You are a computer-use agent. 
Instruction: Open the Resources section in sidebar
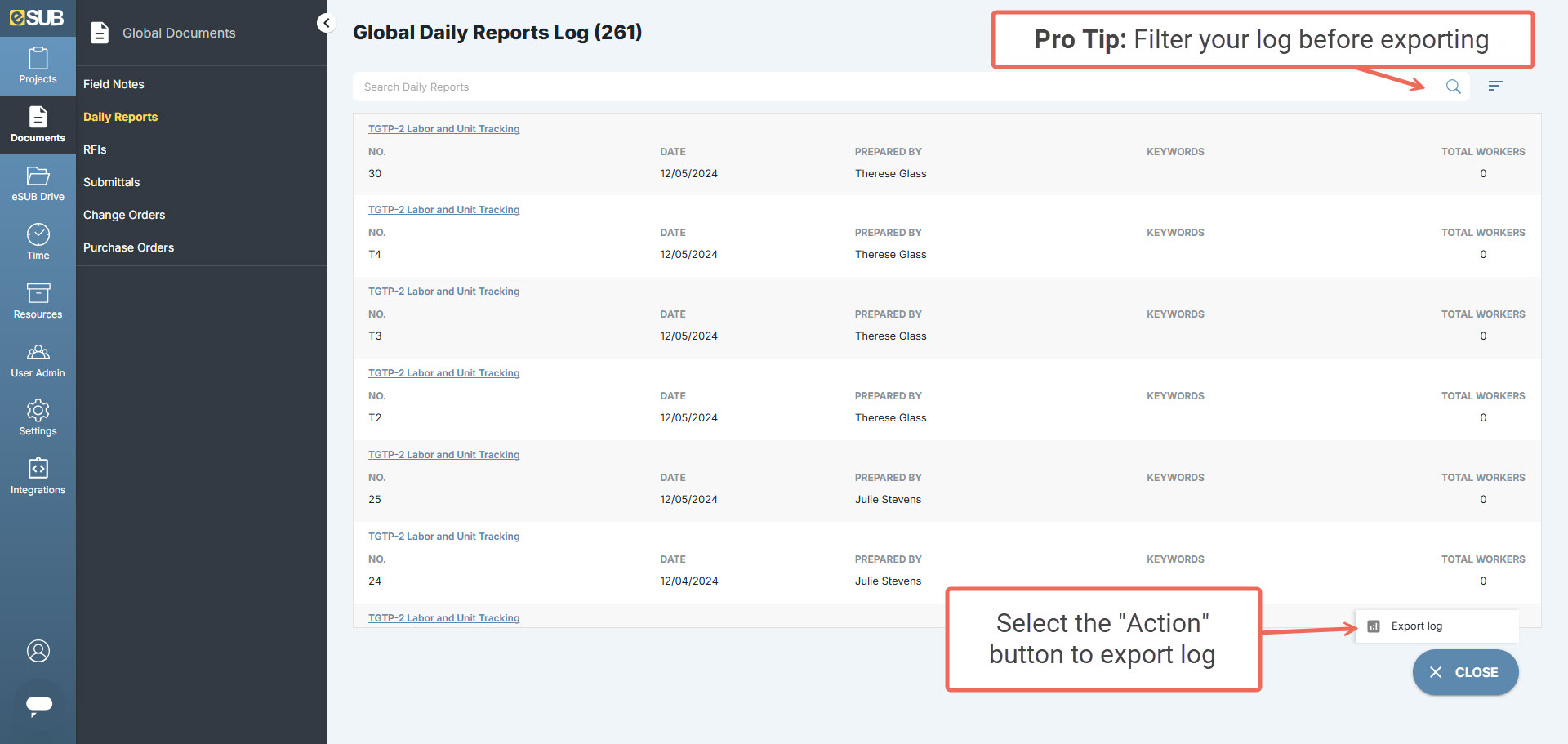point(38,301)
